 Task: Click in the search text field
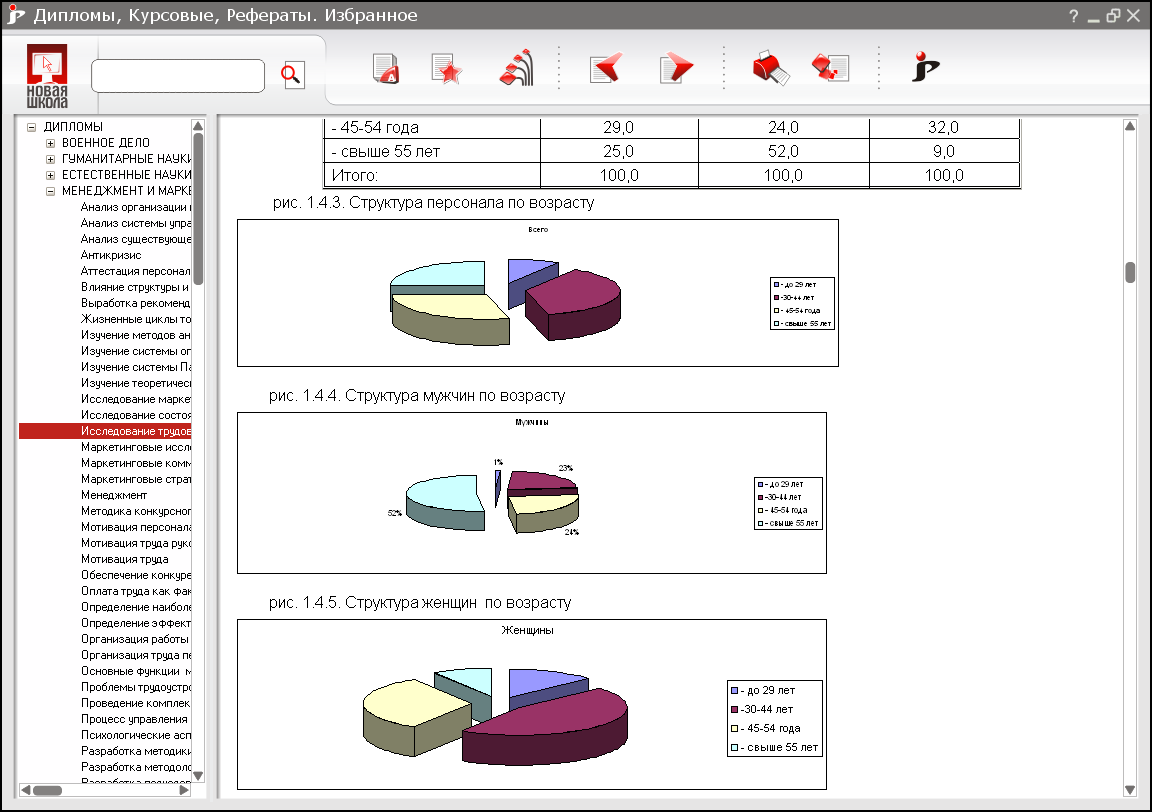(x=177, y=76)
